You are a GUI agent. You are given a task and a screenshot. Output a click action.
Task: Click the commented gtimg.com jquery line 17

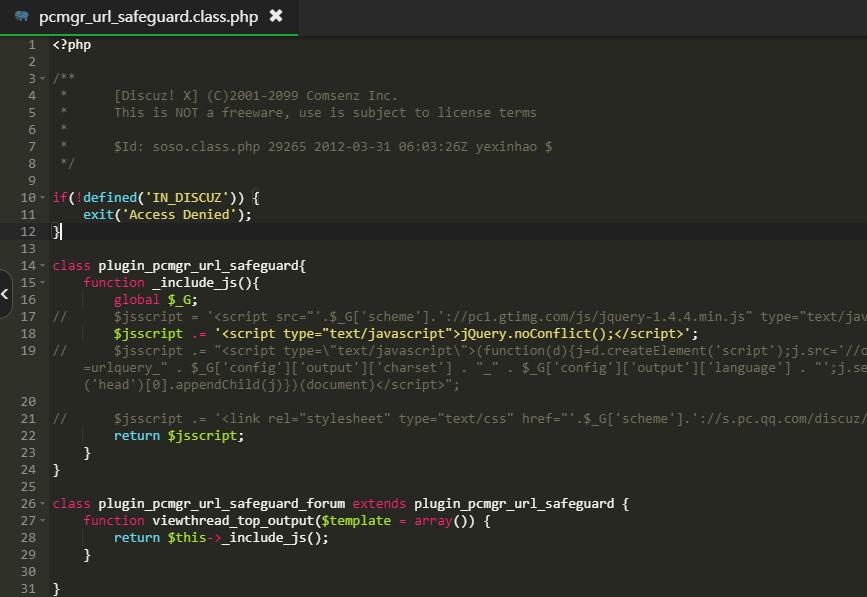pyautogui.click(x=459, y=317)
